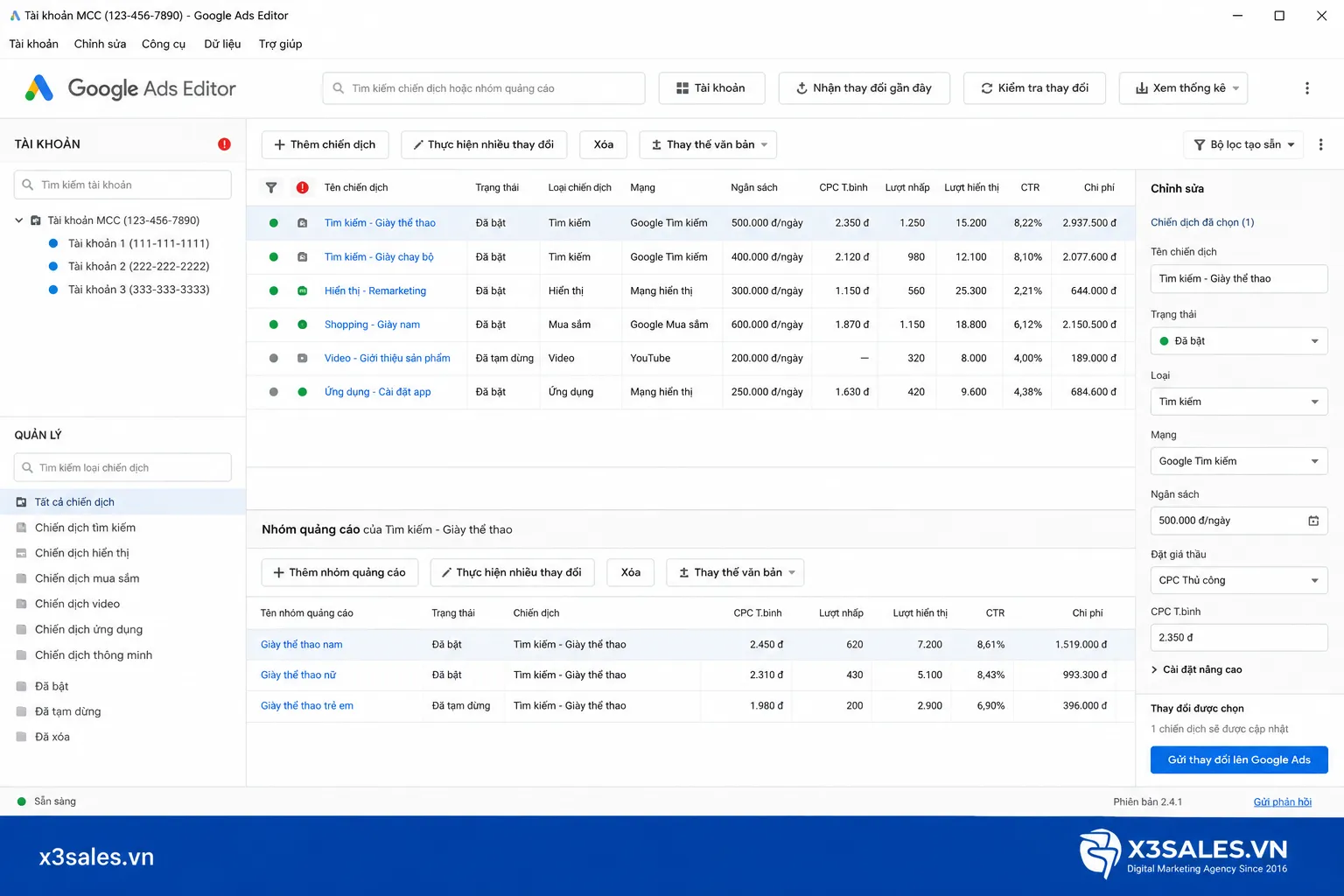Click the Nhận thay đổi gần đây button
This screenshot has height=896, width=1344.
click(x=864, y=88)
